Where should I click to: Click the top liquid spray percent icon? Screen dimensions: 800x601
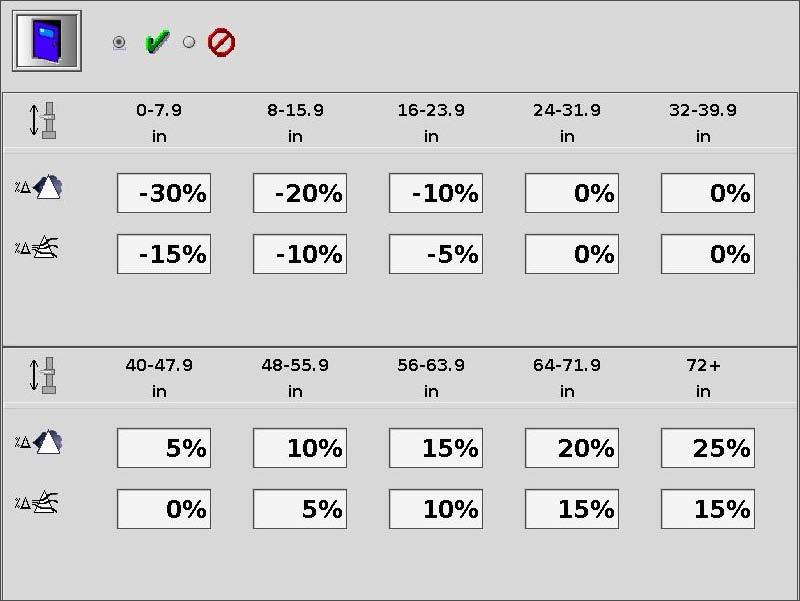pos(37,247)
